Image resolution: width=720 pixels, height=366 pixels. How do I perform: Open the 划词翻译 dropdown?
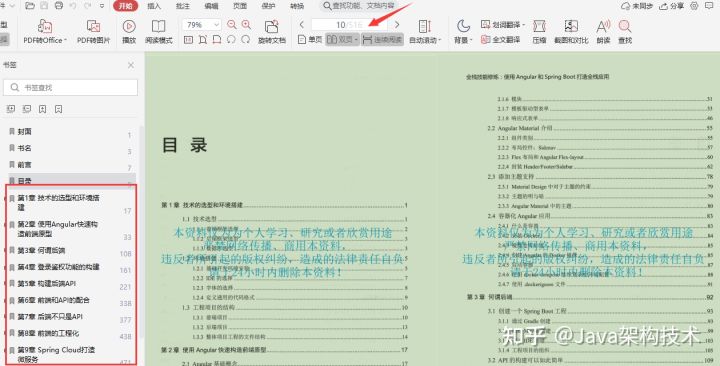(503, 25)
